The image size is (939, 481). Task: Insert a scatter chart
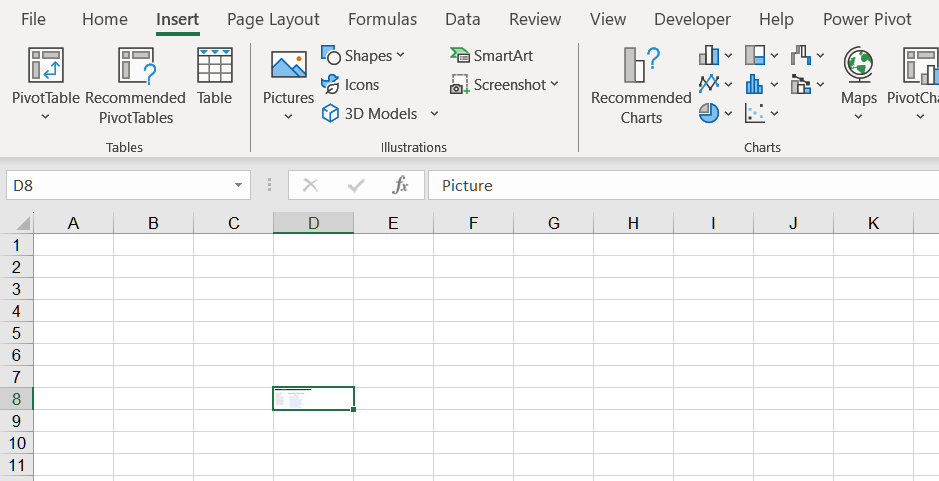point(756,113)
